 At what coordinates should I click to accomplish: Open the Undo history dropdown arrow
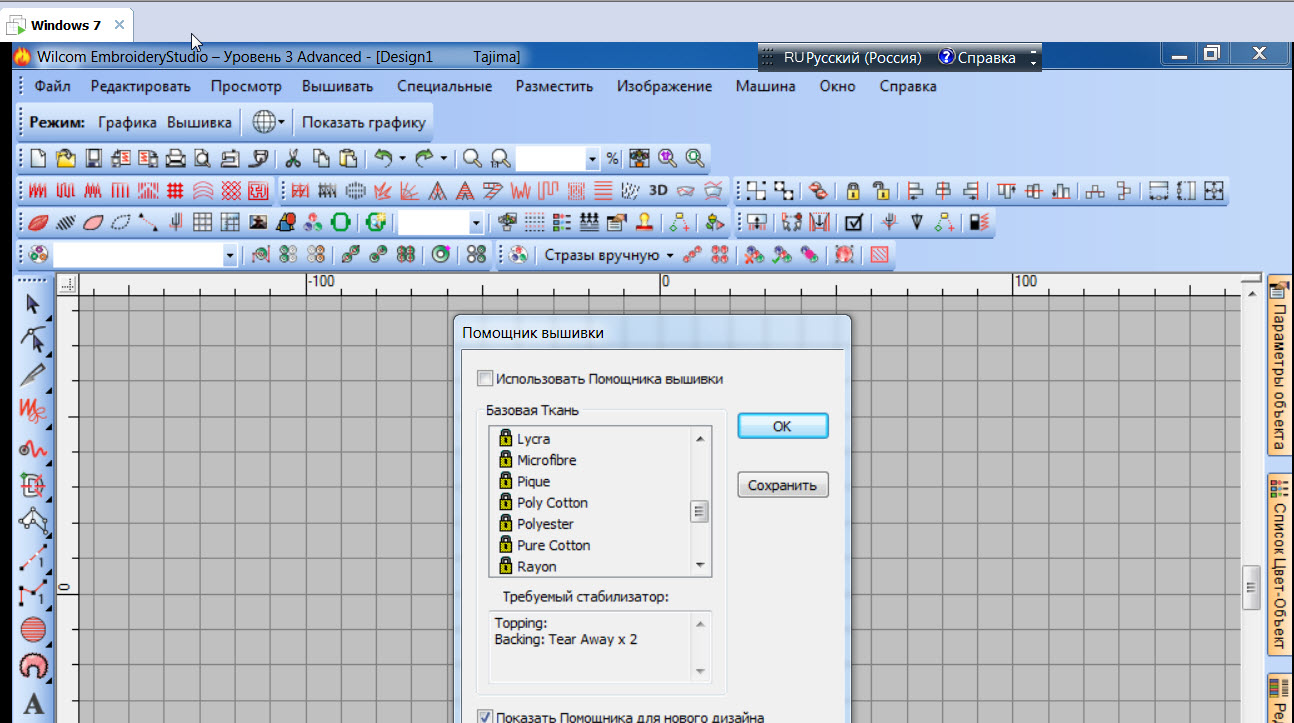(402, 158)
